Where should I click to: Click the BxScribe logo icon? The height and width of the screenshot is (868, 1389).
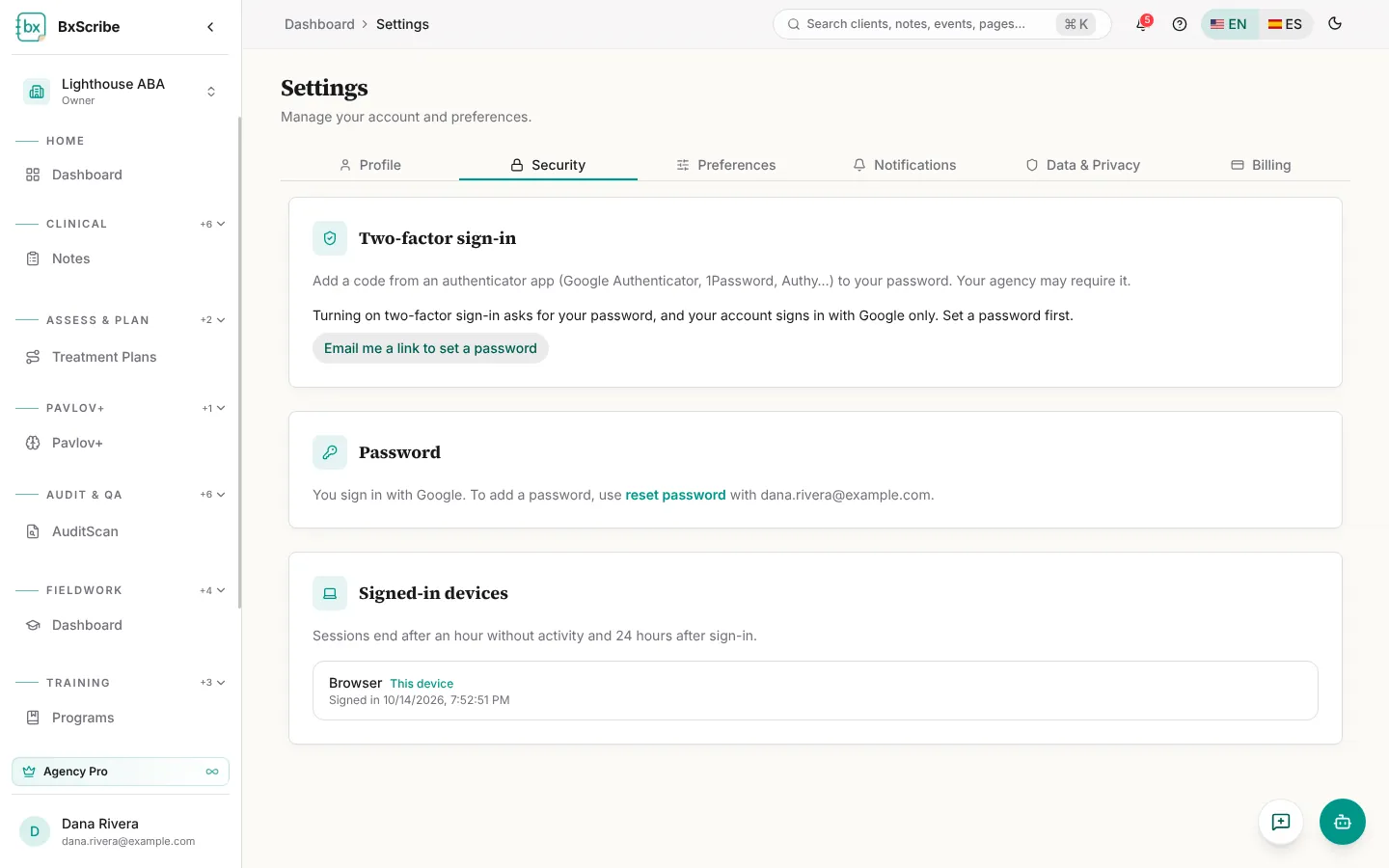31,27
